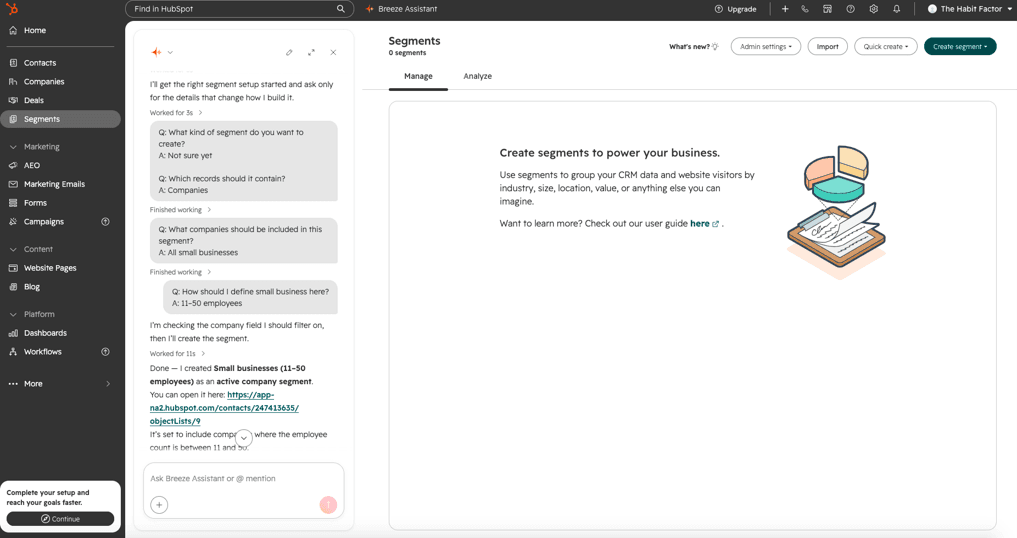This screenshot has height=538, width=1017.
Task: Select Segments in the sidebar
Action: point(60,119)
